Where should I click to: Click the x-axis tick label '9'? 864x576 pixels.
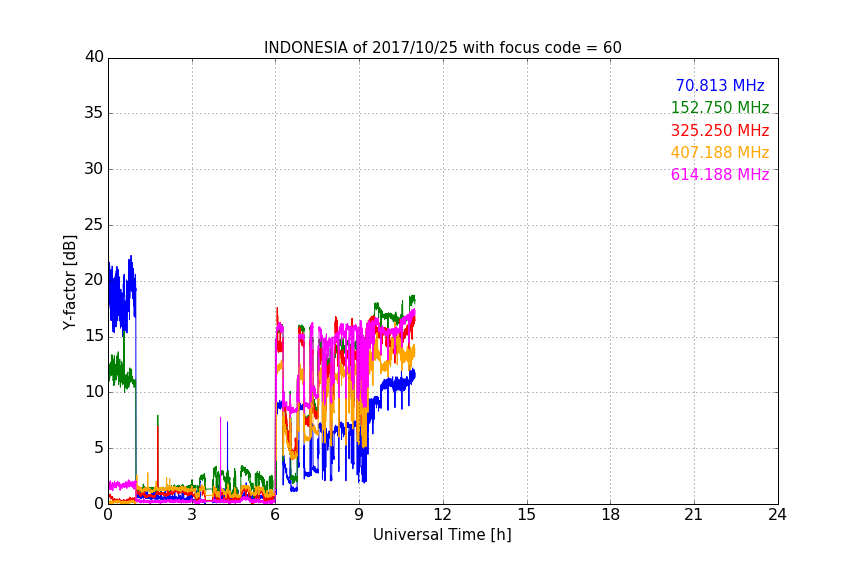pyautogui.click(x=359, y=515)
